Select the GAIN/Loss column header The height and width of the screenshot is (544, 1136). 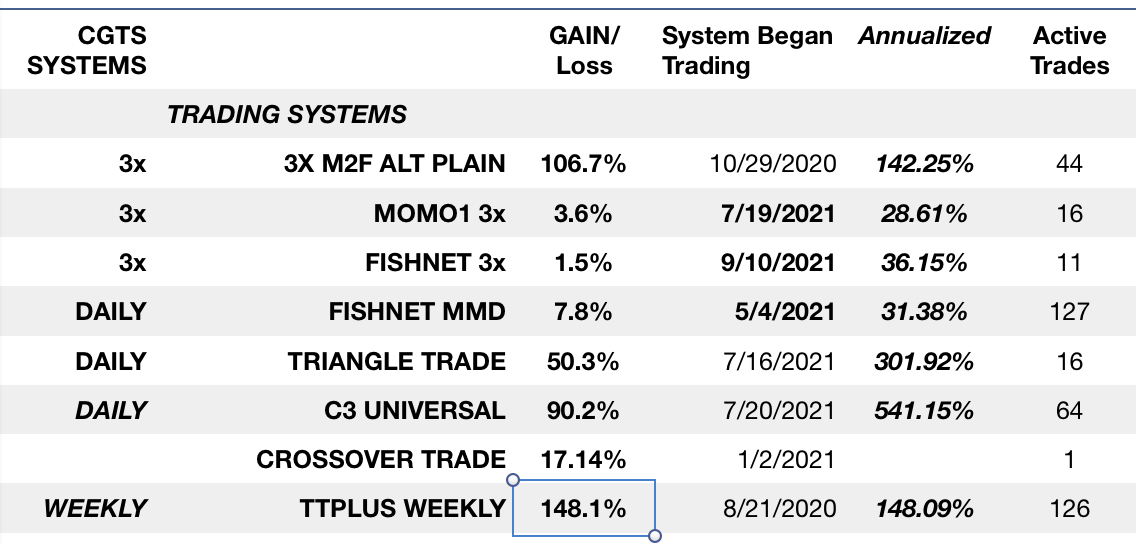[x=584, y=51]
